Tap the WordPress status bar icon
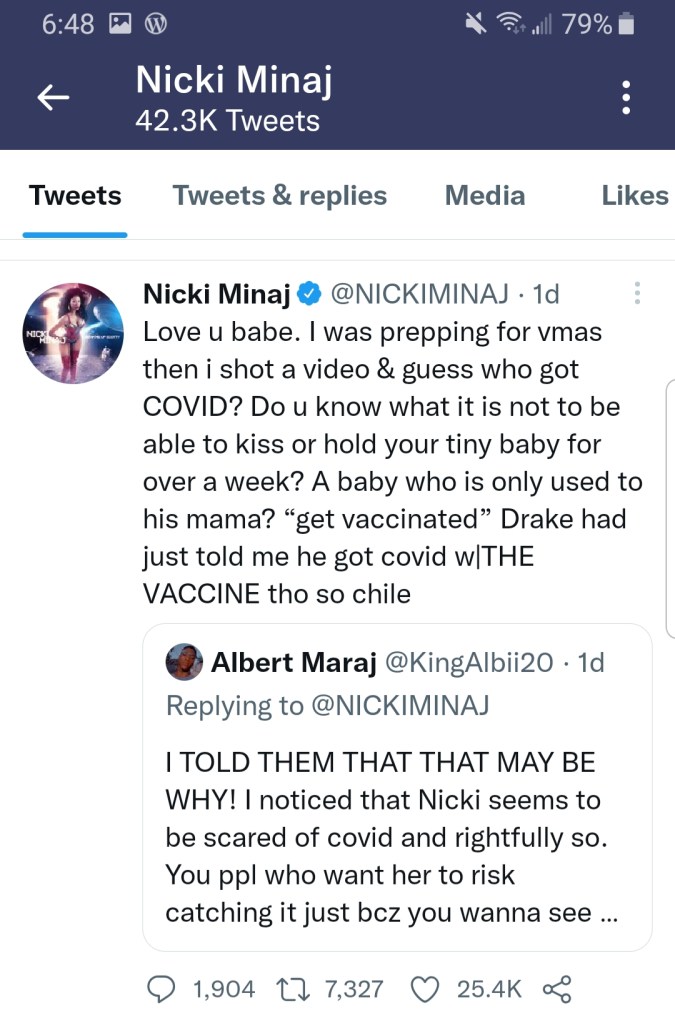This screenshot has height=1023, width=675. pyautogui.click(x=154, y=23)
